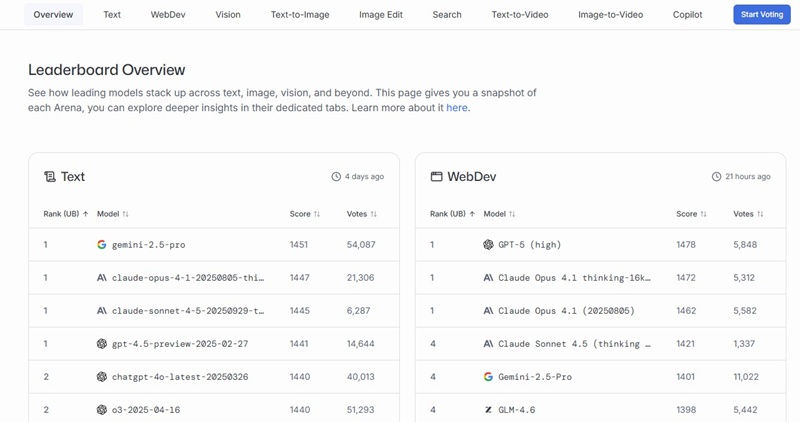Click the OpenAI icon beside o3-2025-04-16
Image resolution: width=800 pixels, height=422 pixels.
point(102,410)
